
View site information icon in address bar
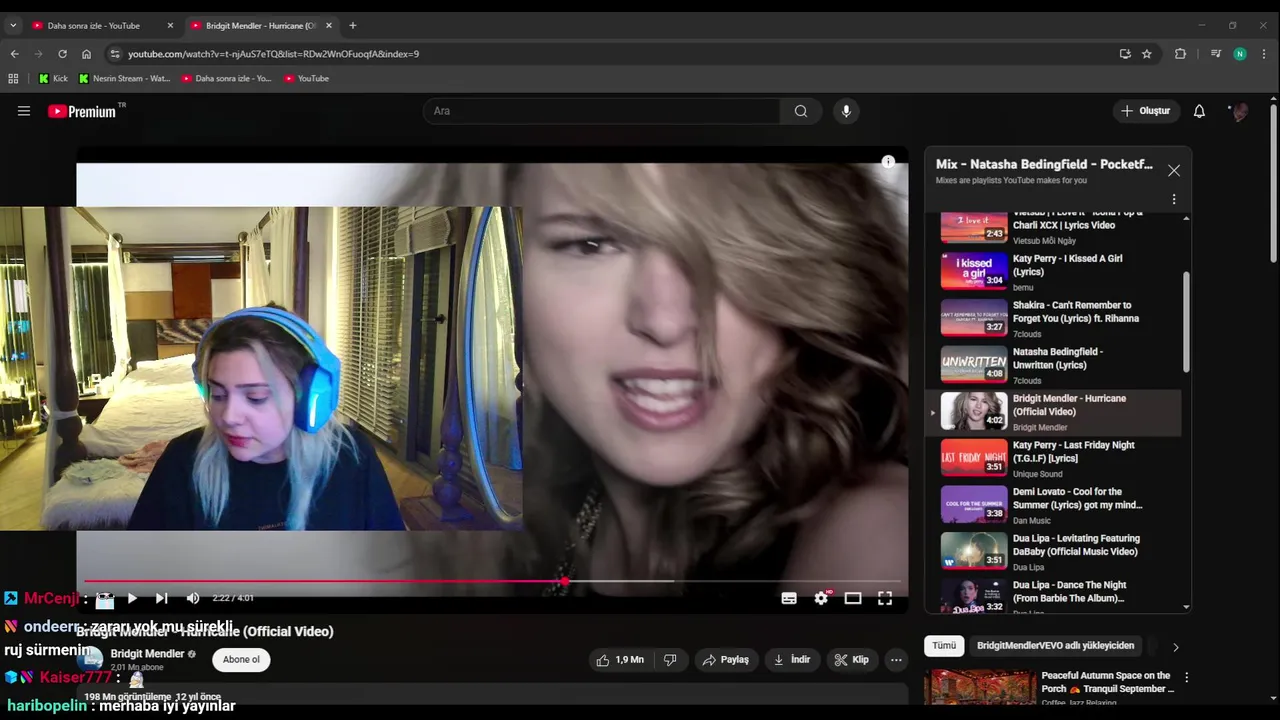pos(115,54)
